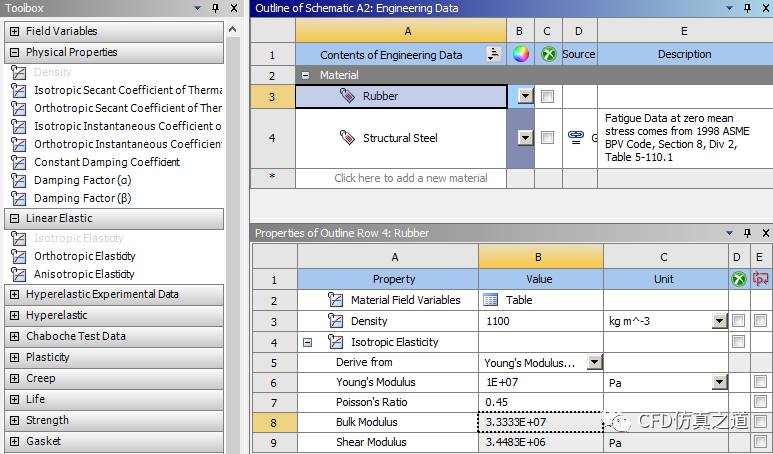Collapse the Isotropic Elasticity property row
The image size is (773, 454).
coord(308,342)
